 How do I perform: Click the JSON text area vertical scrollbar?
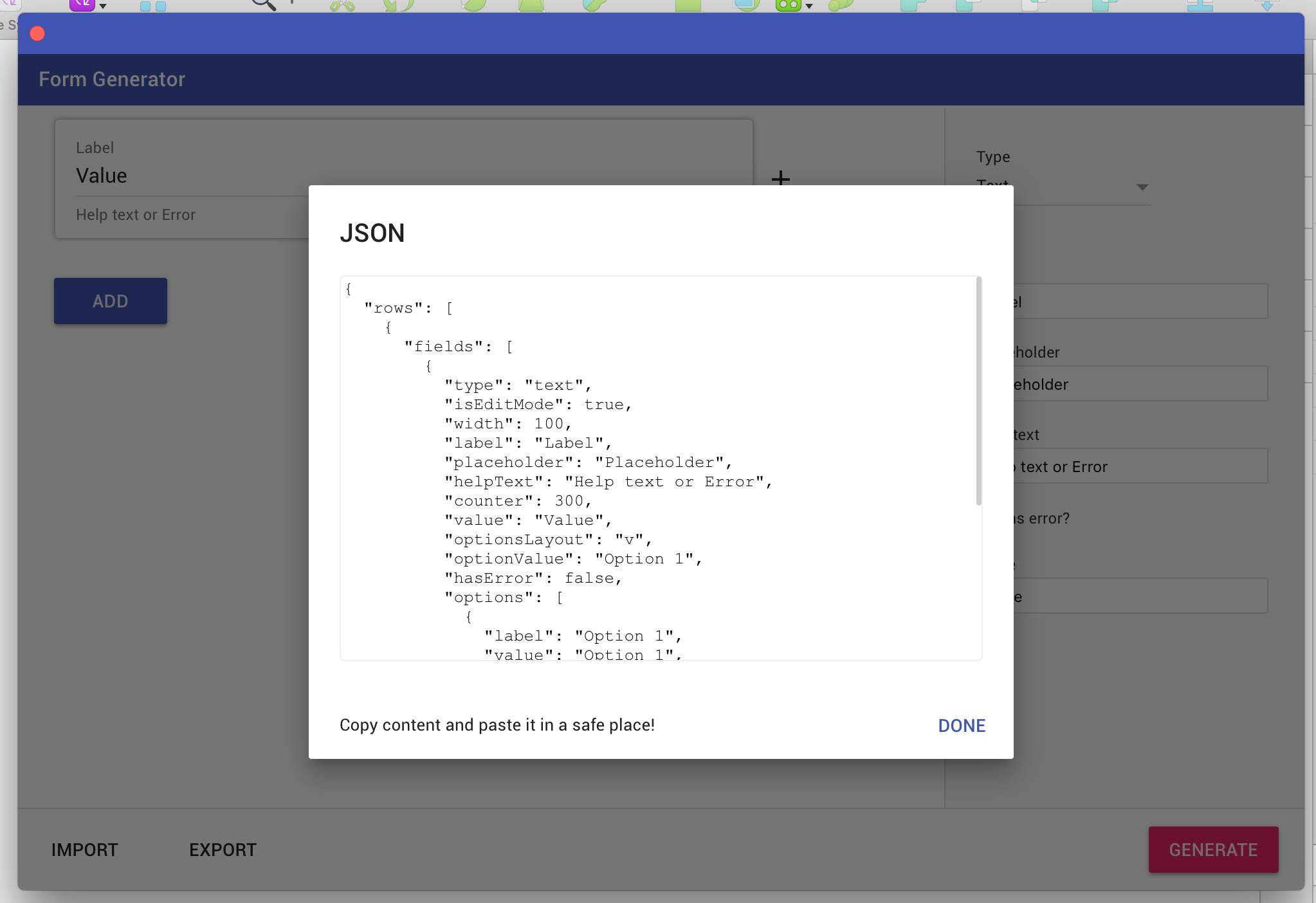tap(979, 391)
